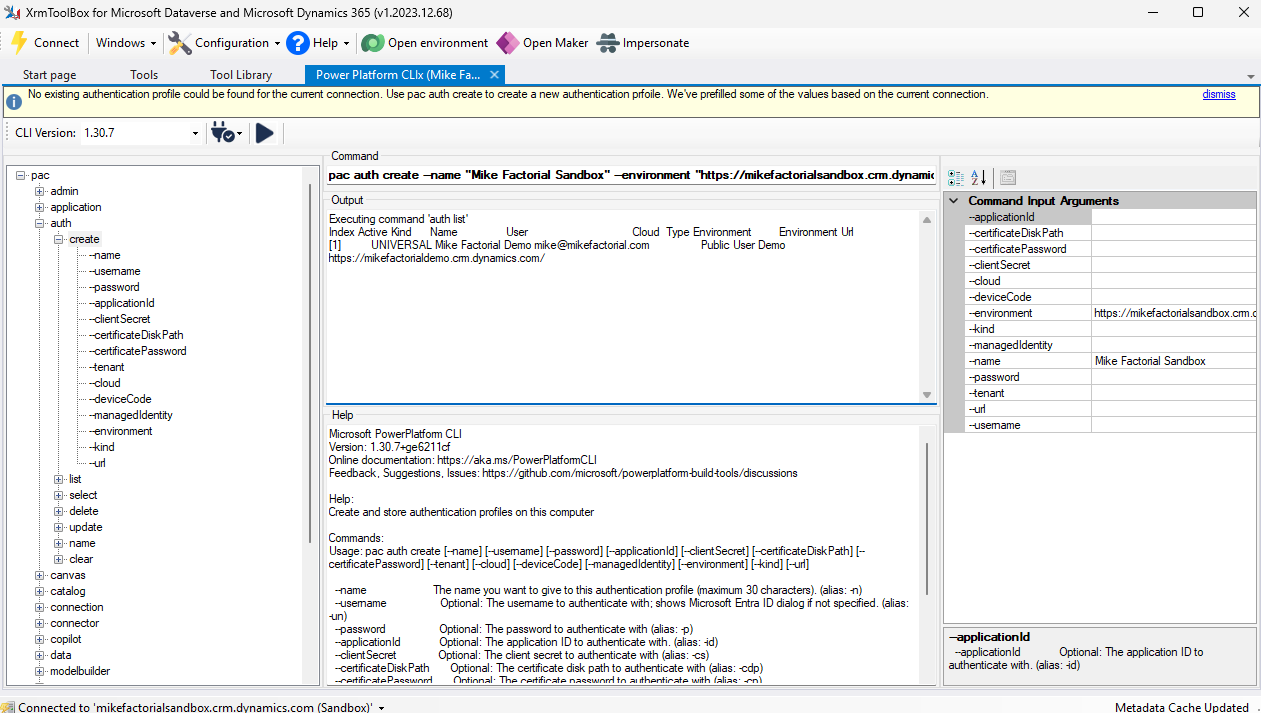This screenshot has width=1261, height=713.
Task: Select the --username tree item
Action: pos(115,271)
